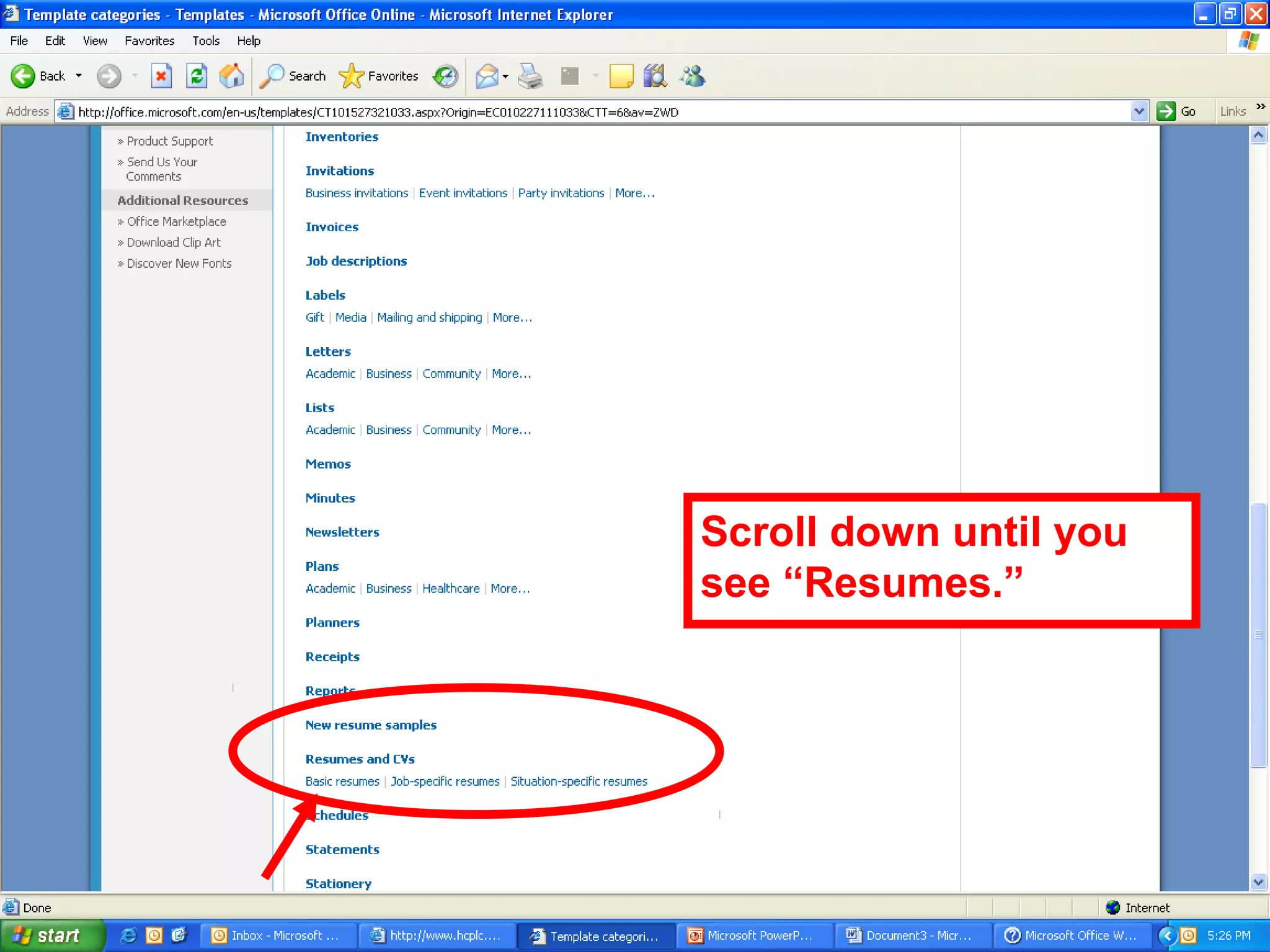
Task: Open Office Marketplace sidebar link
Action: click(176, 222)
